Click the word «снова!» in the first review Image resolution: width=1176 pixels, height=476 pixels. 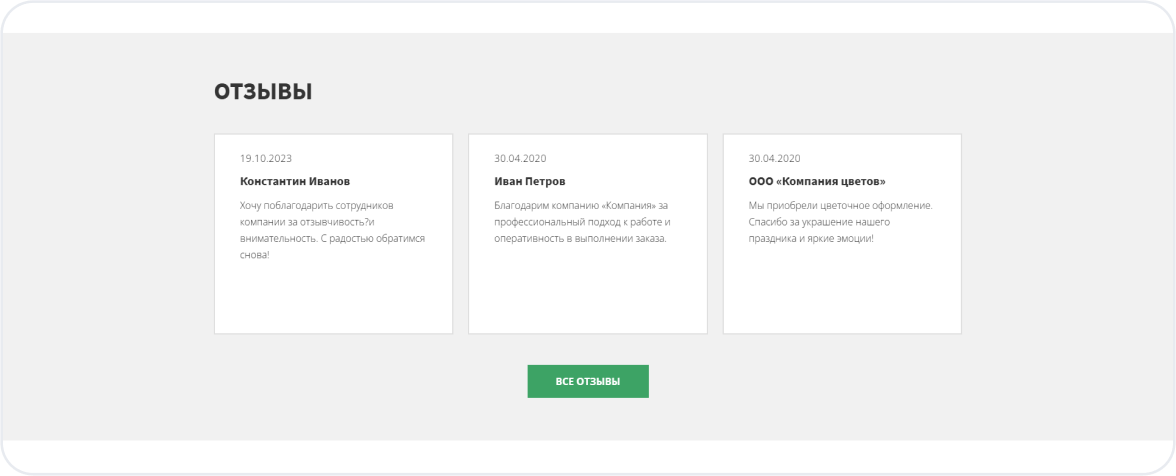[255, 256]
